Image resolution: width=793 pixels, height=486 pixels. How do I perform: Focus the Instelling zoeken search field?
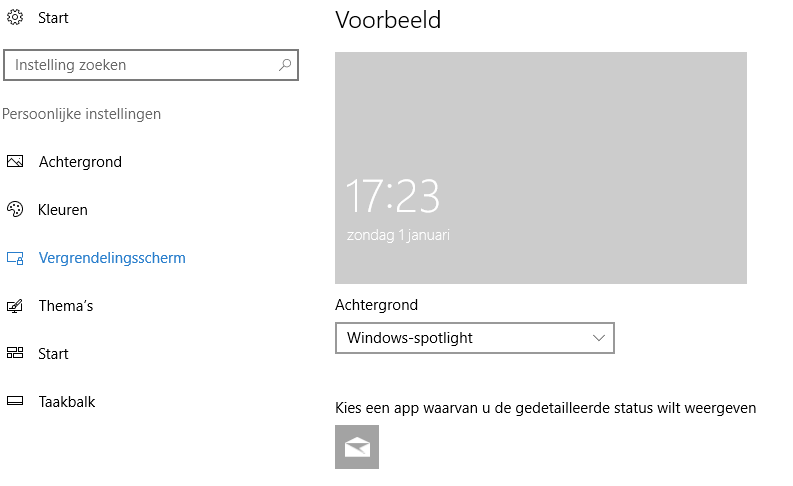click(x=151, y=65)
